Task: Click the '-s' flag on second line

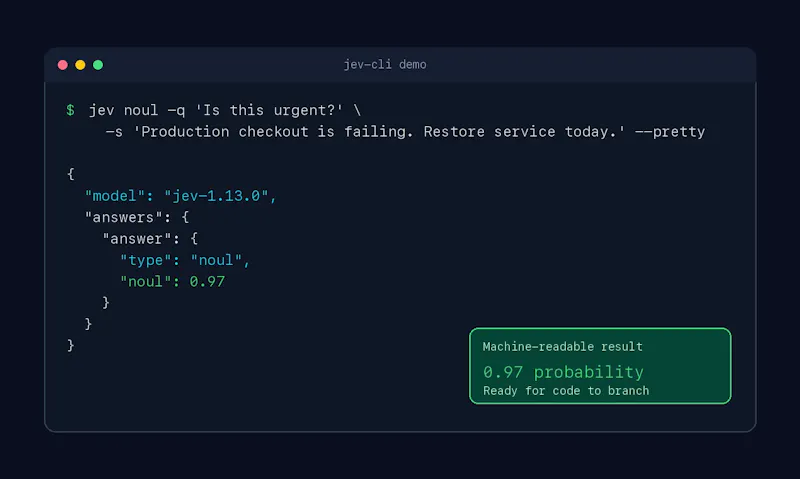Action: click(x=114, y=132)
